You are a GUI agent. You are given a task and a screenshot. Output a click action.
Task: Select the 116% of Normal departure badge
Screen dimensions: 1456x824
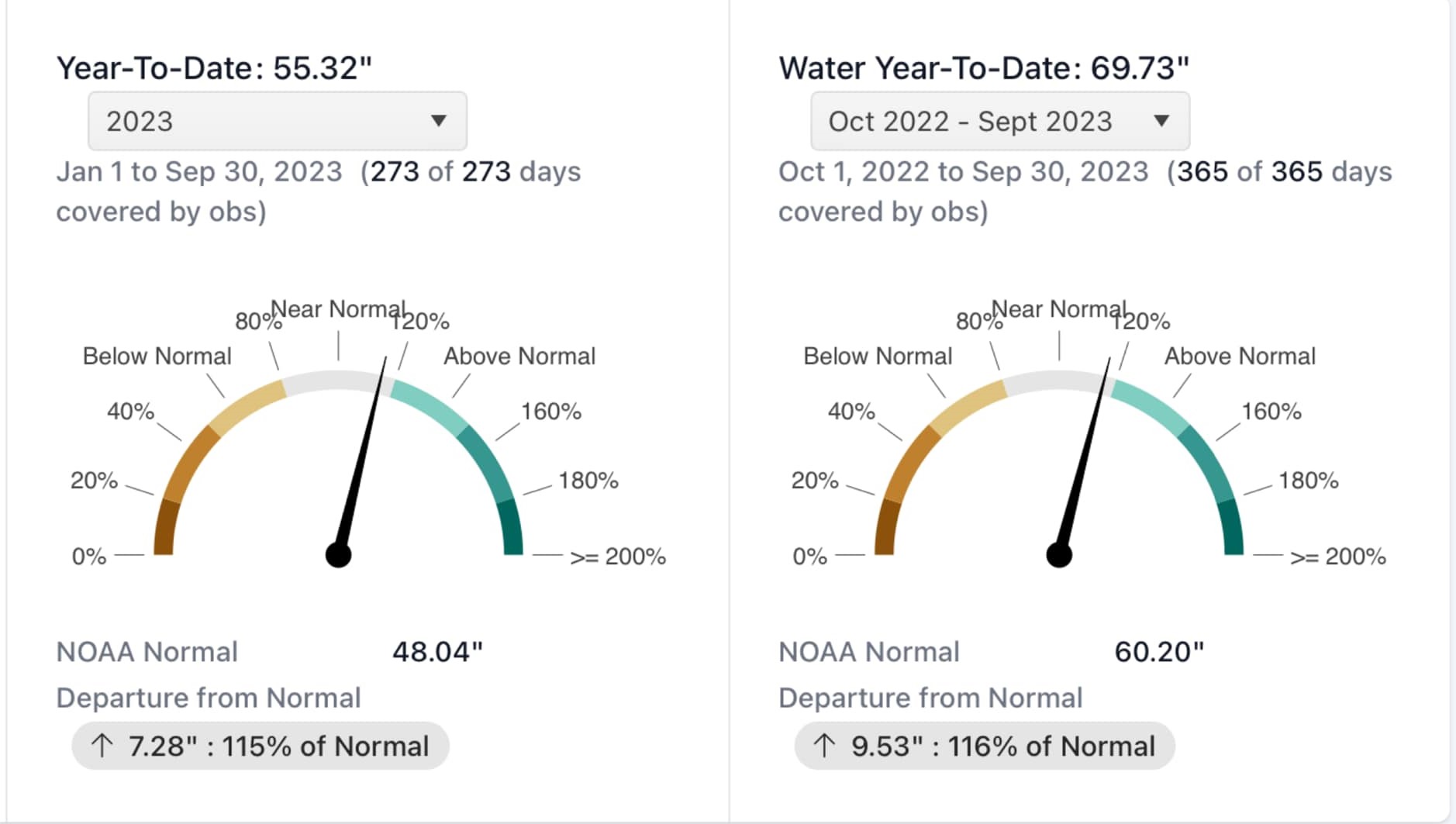(x=985, y=746)
